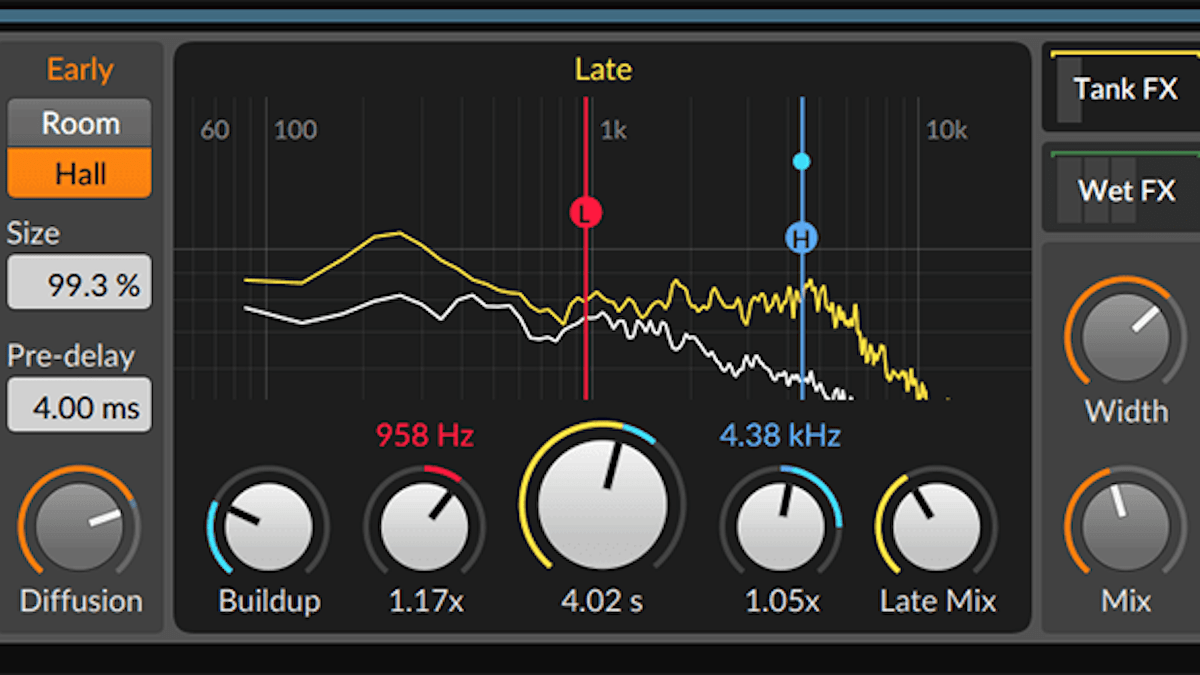This screenshot has height=675, width=1200.
Task: Click the Late Mix knob
Action: pyautogui.click(x=937, y=526)
